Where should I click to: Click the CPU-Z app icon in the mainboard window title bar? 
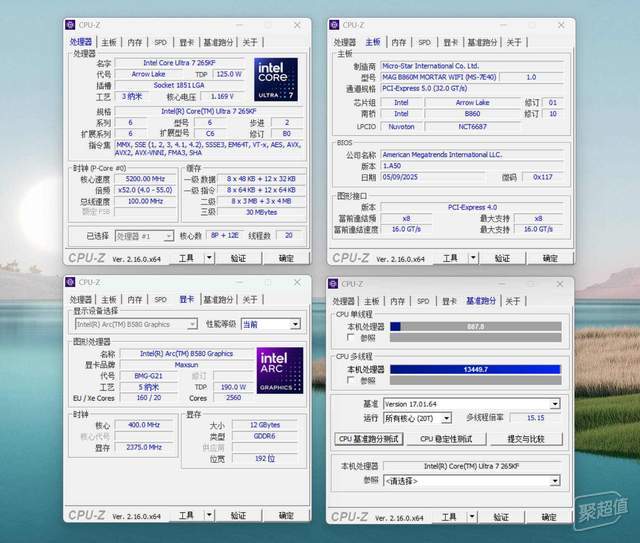click(334, 25)
